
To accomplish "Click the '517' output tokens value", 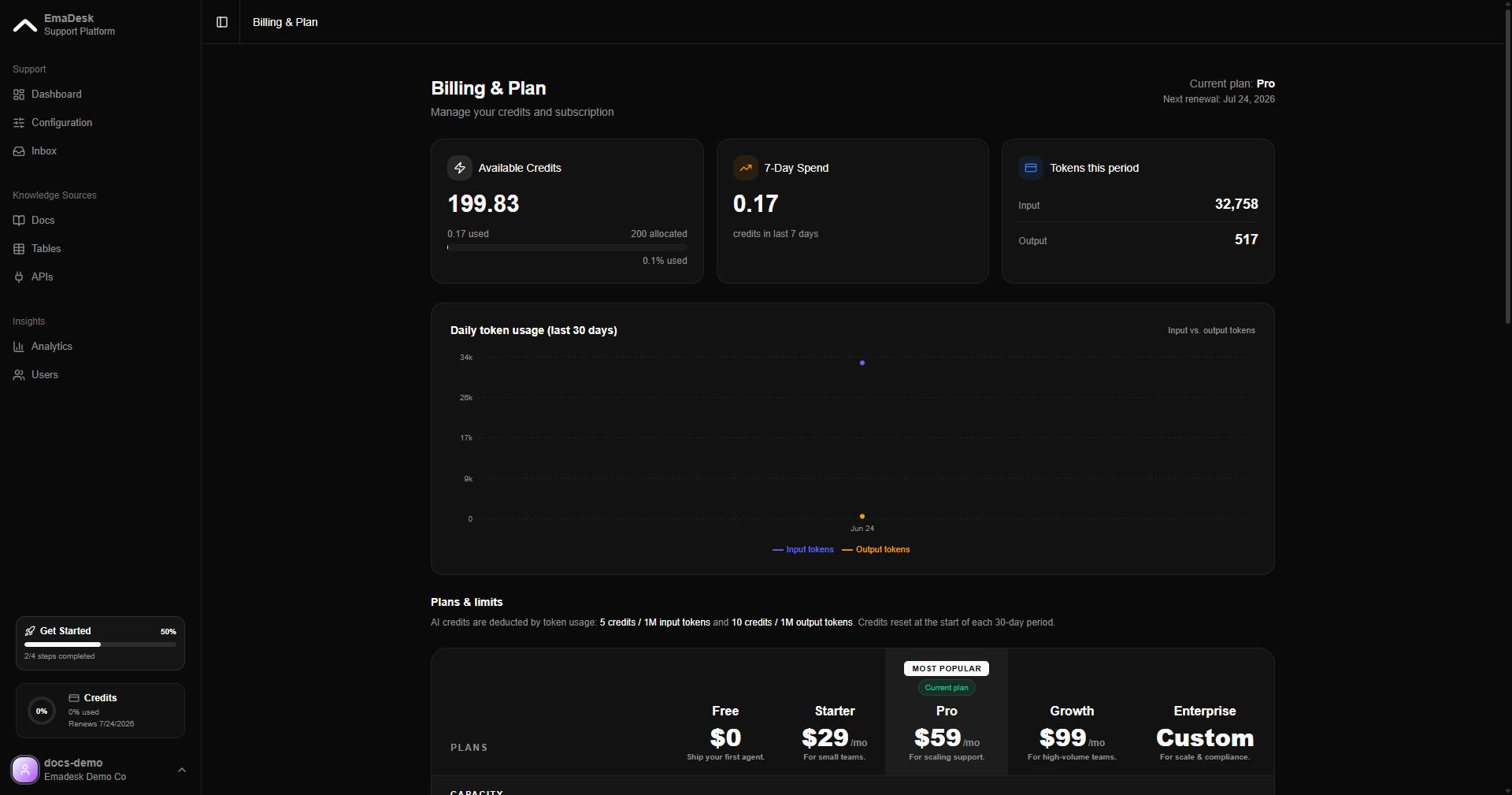I will coord(1247,240).
